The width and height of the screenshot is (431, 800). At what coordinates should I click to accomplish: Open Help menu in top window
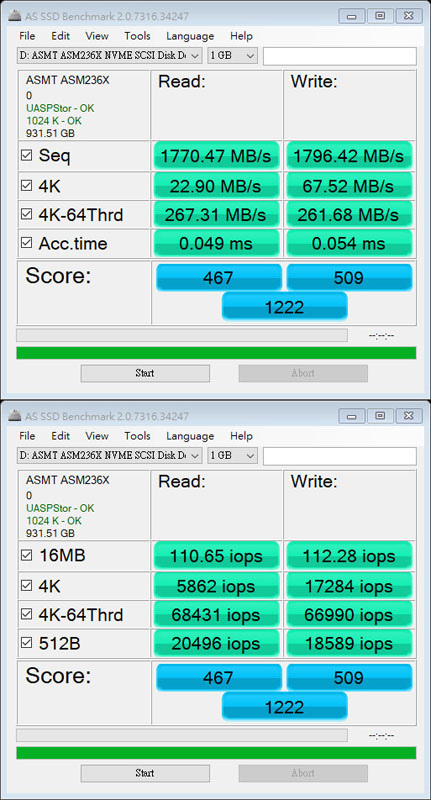tap(241, 36)
